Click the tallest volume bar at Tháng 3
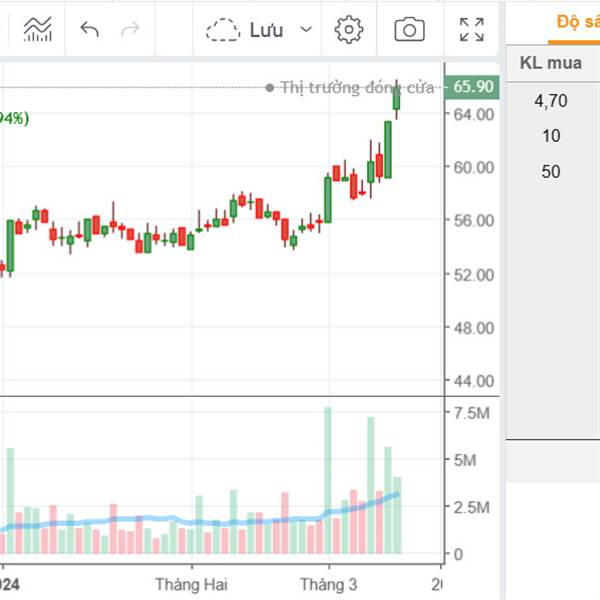This screenshot has height=600, width=600. tap(328, 480)
